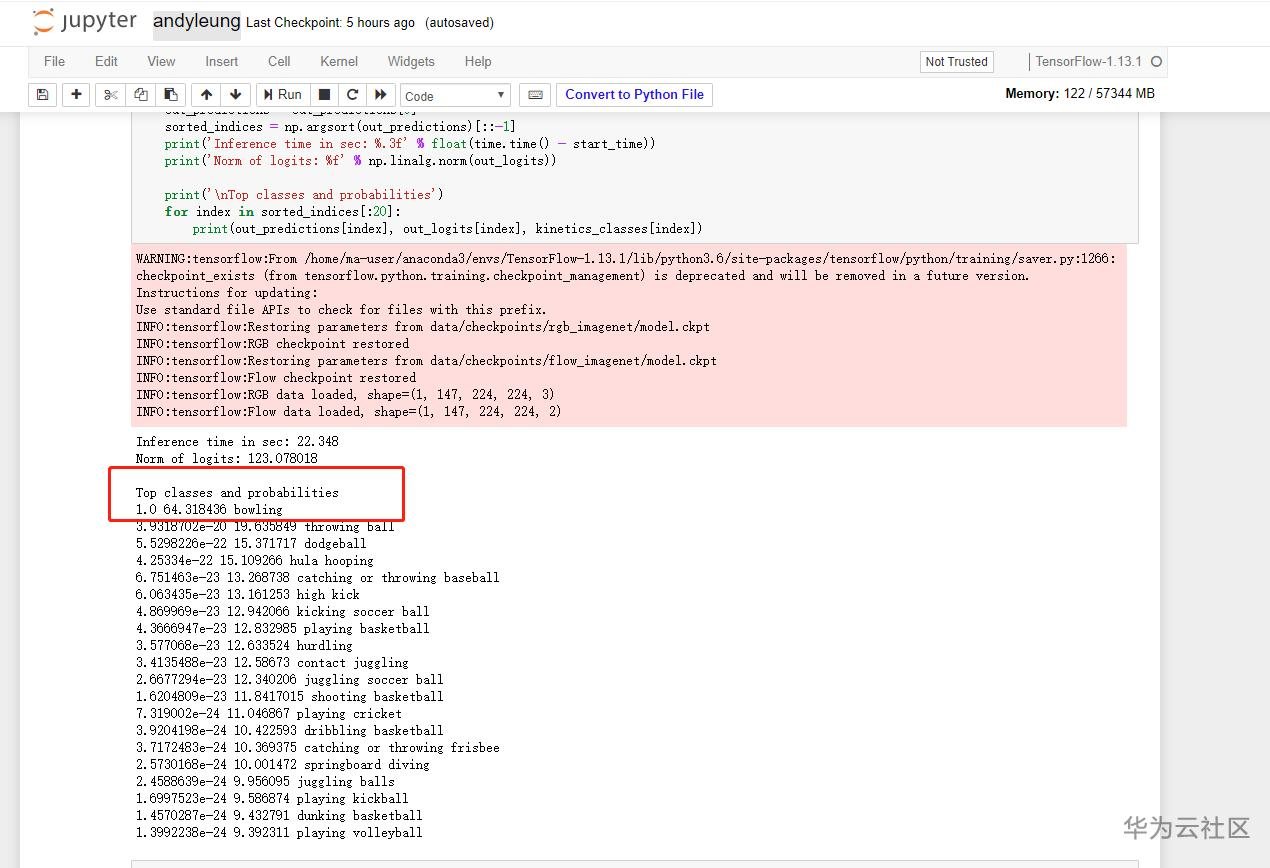Click the 'Norm of logits: 123.078018' output

click(x=227, y=459)
